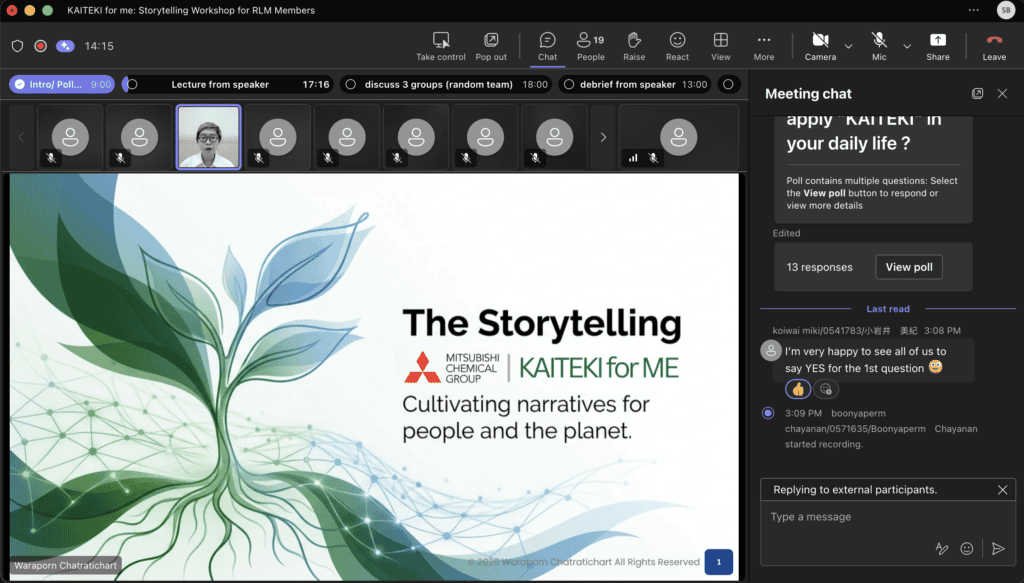Image resolution: width=1024 pixels, height=583 pixels.
Task: Select the debrief from speaker agenda item
Action: tap(635, 84)
